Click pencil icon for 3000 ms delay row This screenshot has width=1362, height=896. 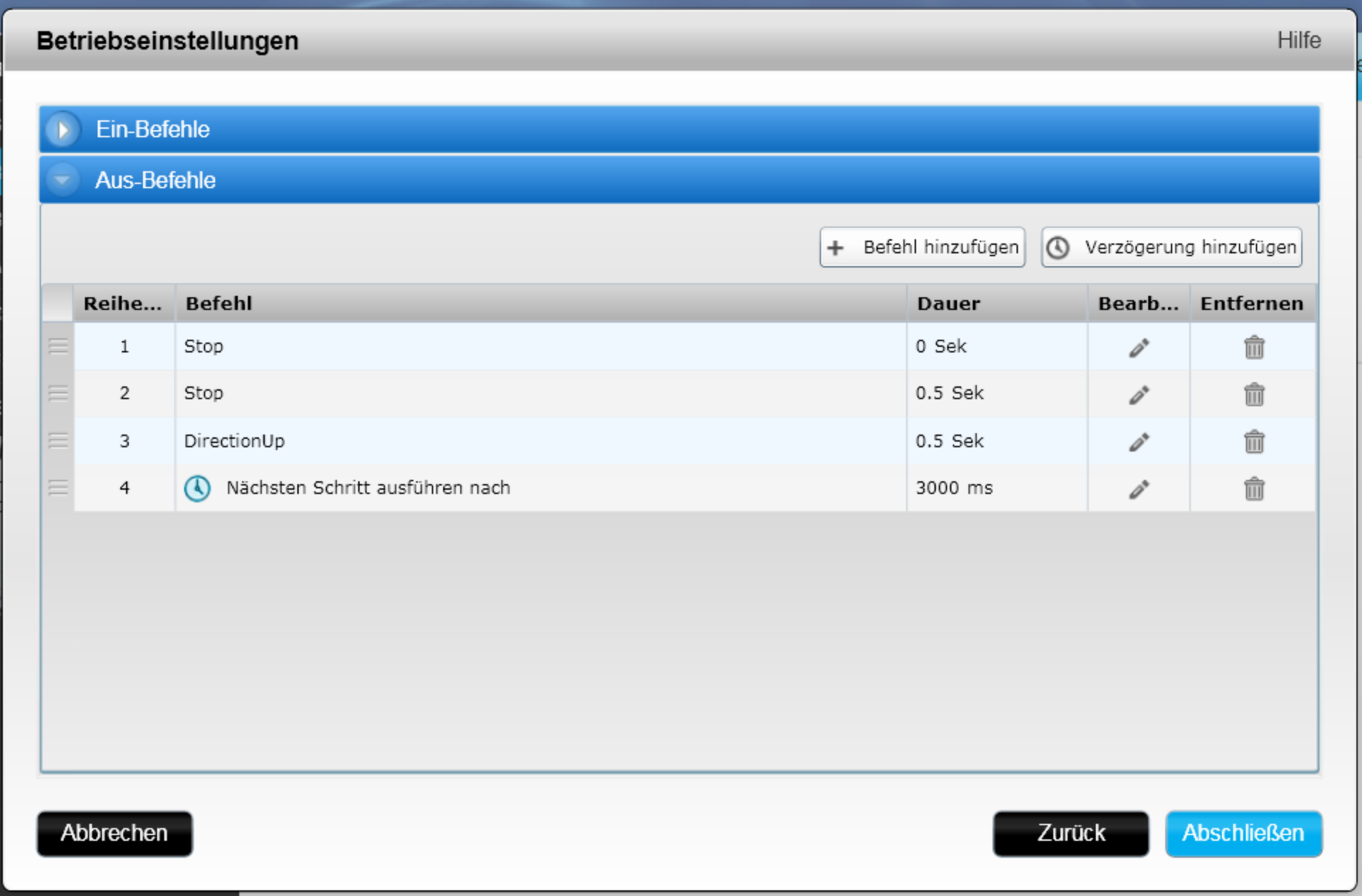(x=1138, y=489)
